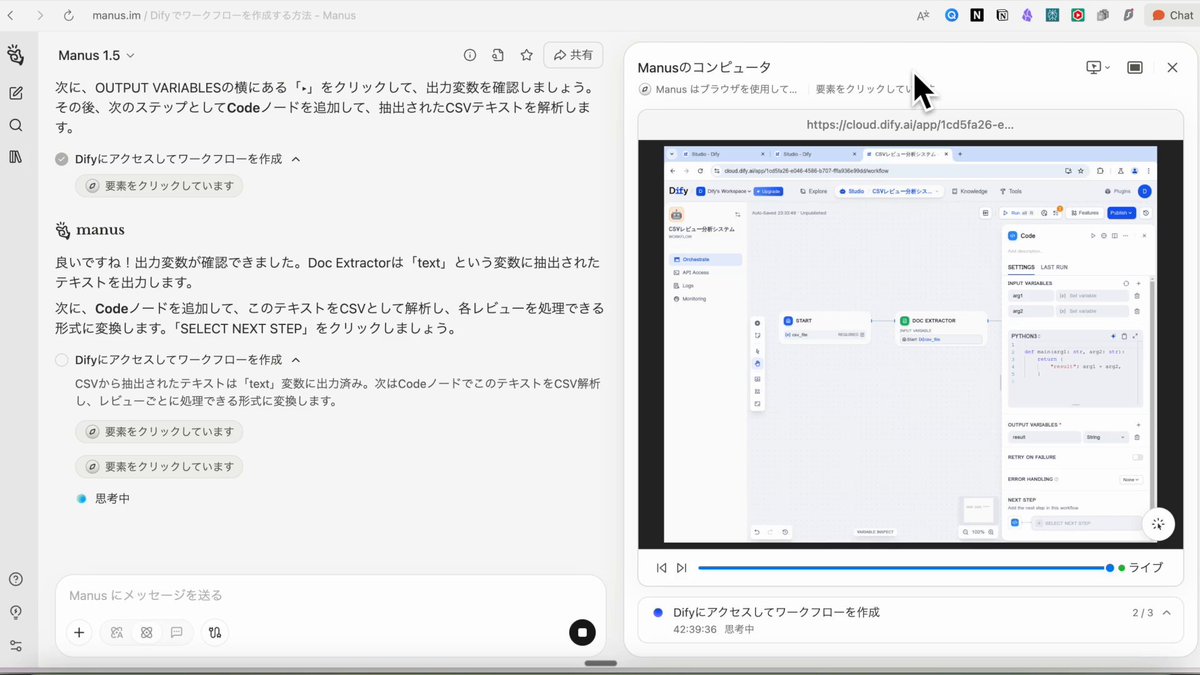The image size is (1200, 675).
Task: Click the blue Q extension icon
Action: click(x=952, y=16)
